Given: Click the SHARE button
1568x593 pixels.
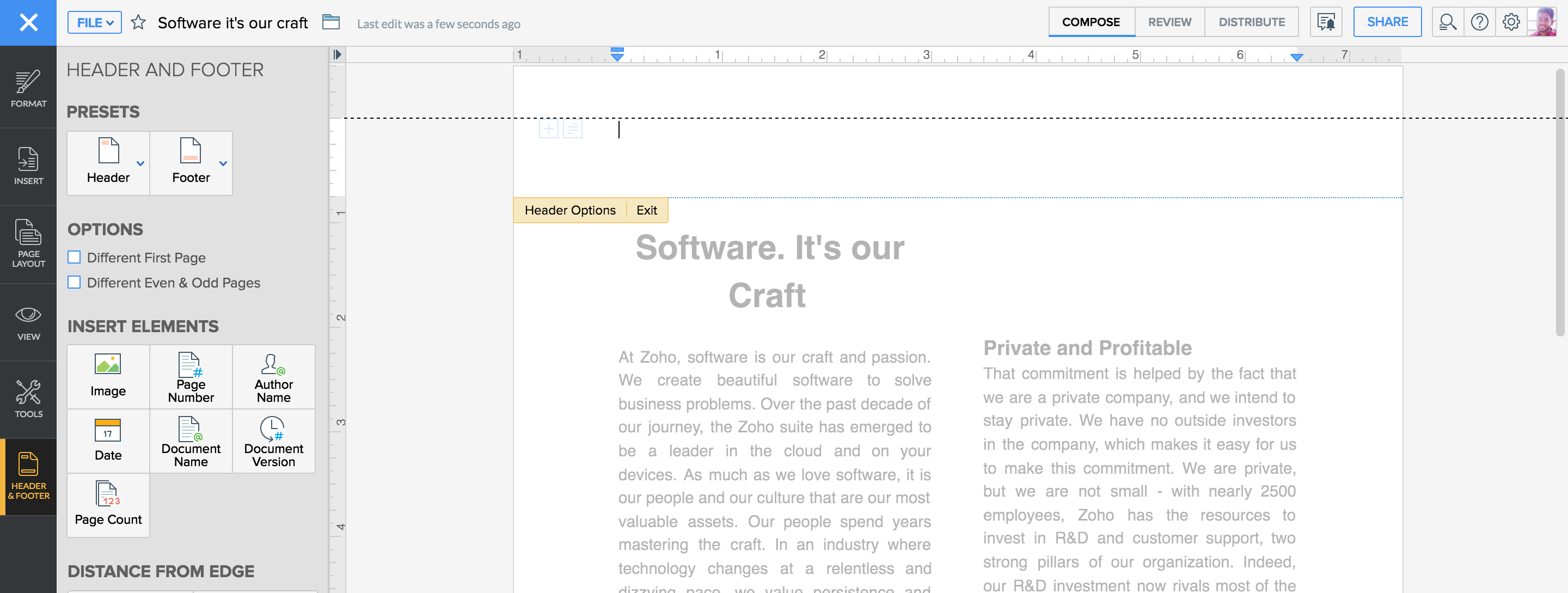Looking at the screenshot, I should (1387, 22).
